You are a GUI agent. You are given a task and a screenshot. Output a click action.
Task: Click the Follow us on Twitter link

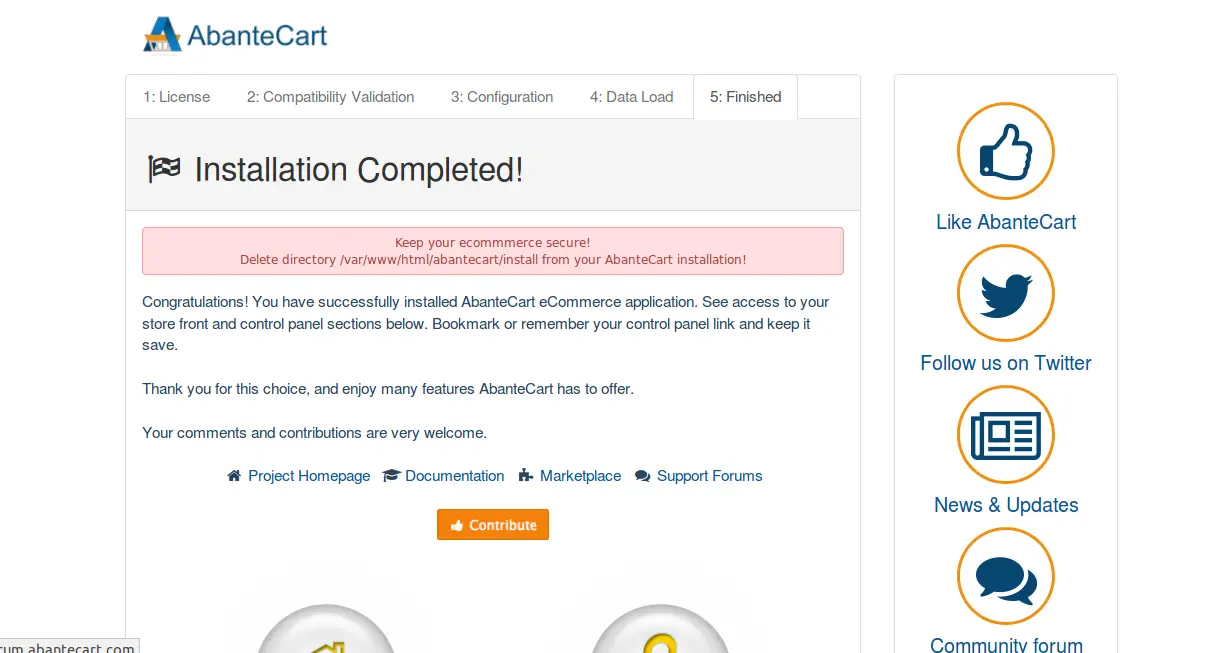[x=1006, y=363]
